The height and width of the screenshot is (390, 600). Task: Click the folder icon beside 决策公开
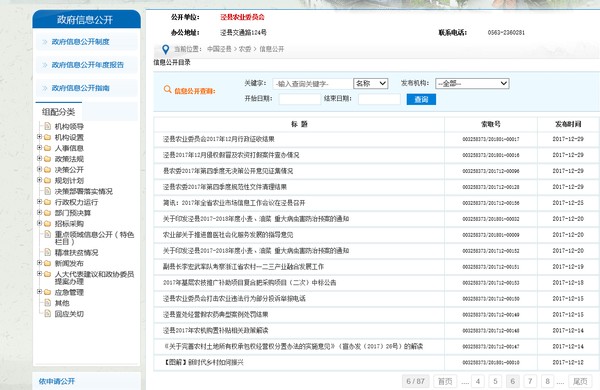click(47, 169)
